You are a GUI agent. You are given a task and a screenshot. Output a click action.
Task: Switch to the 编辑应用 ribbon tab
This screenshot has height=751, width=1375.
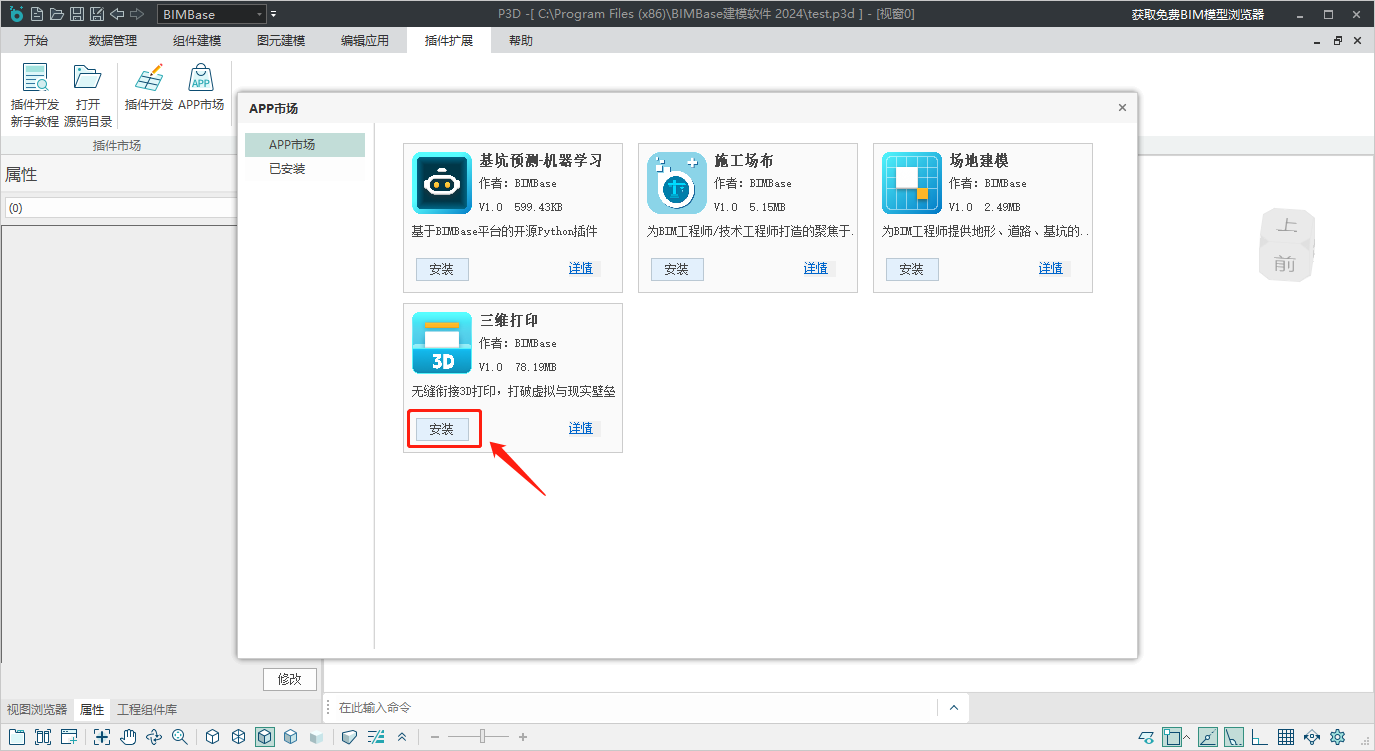(x=365, y=41)
